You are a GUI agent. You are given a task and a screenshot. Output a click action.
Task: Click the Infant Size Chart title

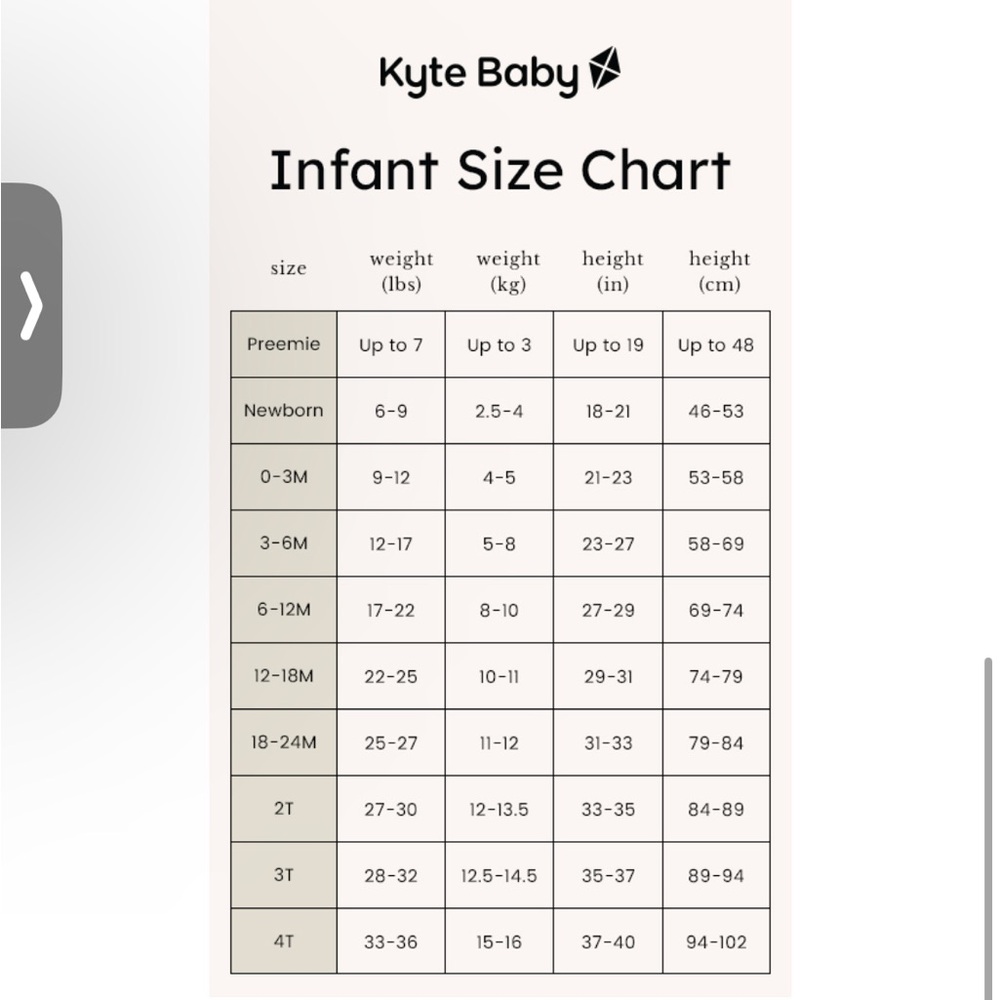pyautogui.click(x=502, y=168)
